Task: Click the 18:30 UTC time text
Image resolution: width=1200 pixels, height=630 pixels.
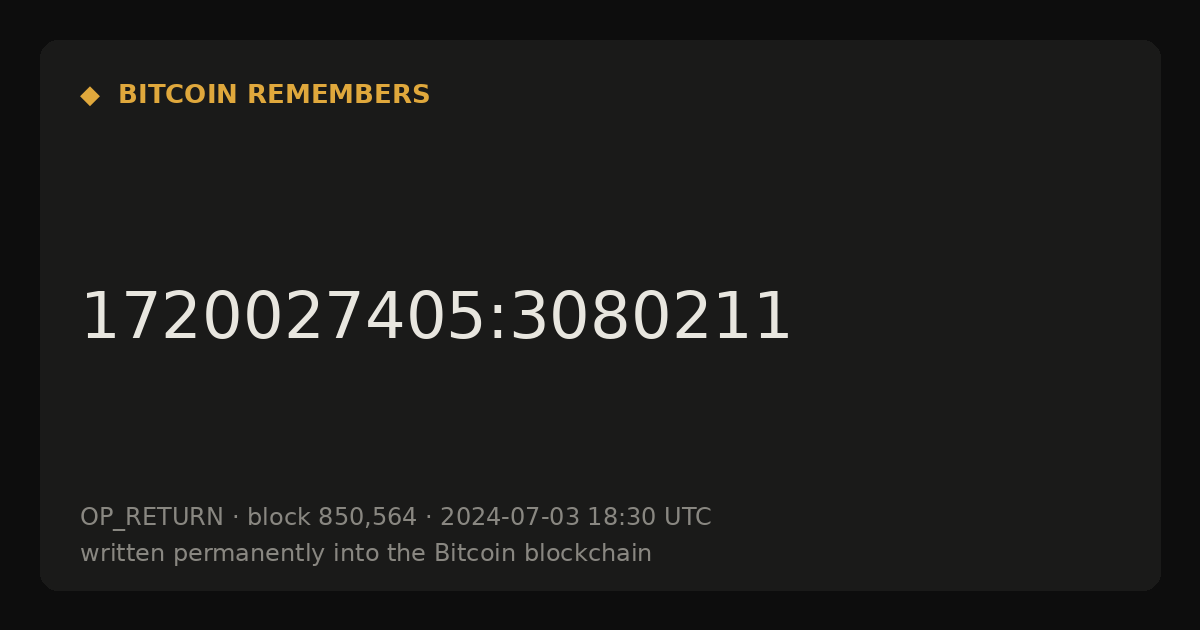Action: coord(649,517)
